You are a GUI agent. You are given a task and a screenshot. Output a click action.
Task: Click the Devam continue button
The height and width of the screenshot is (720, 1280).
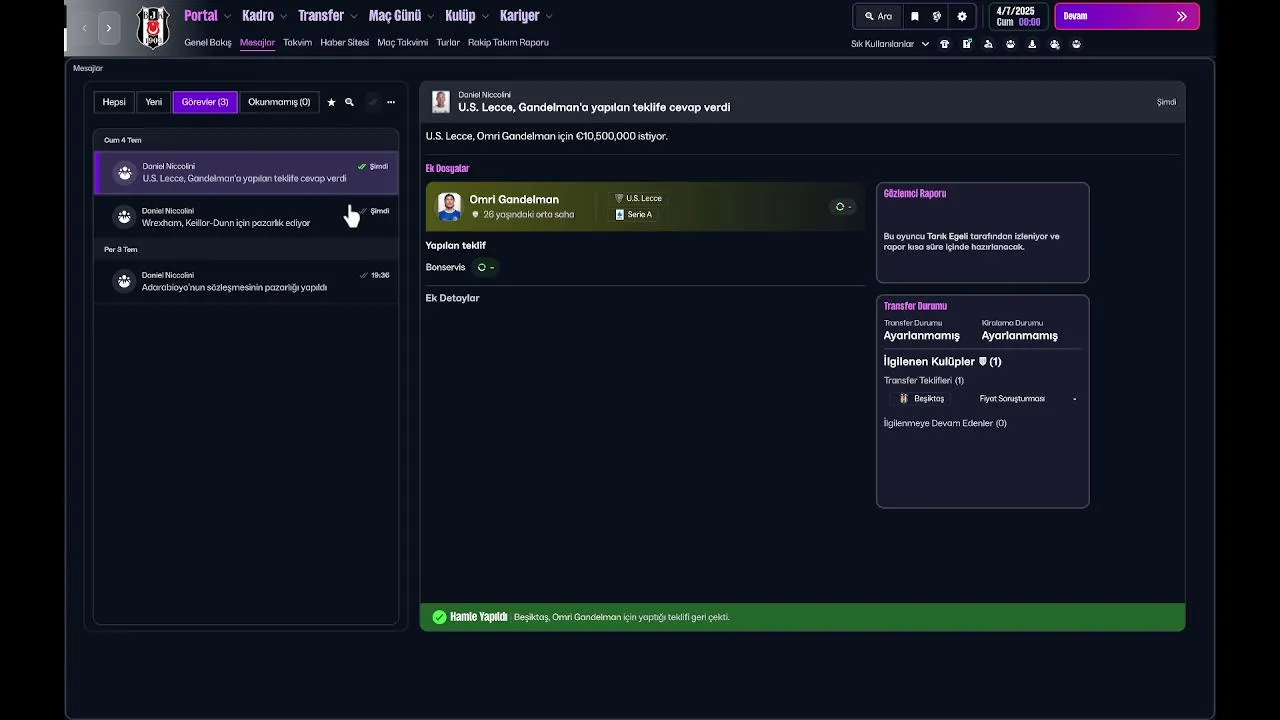point(1126,16)
